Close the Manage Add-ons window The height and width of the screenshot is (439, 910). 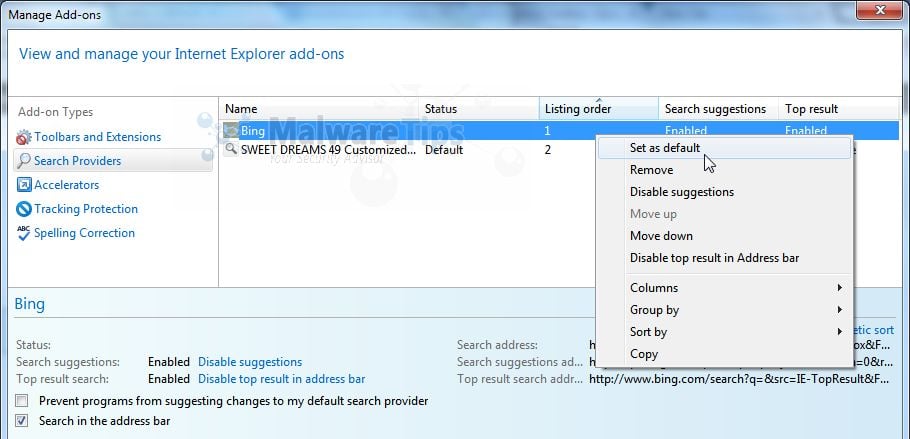[881, 9]
